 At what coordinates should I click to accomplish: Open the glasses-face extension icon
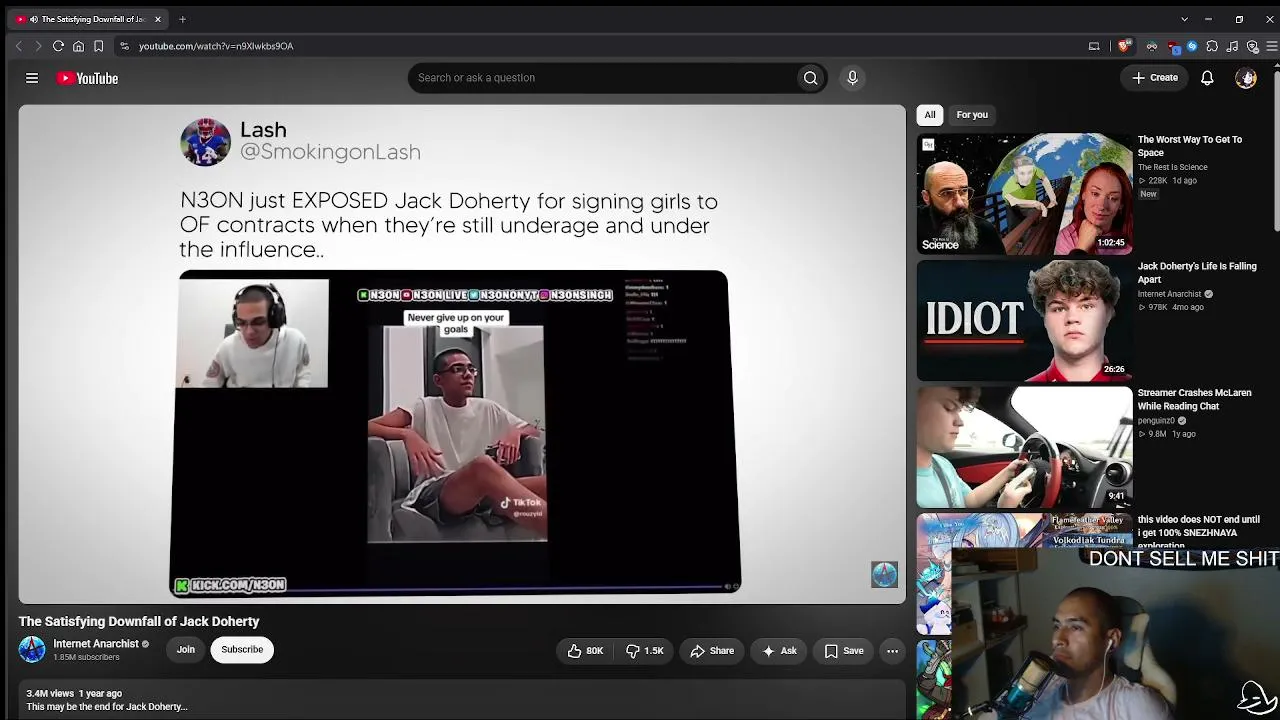point(1152,46)
